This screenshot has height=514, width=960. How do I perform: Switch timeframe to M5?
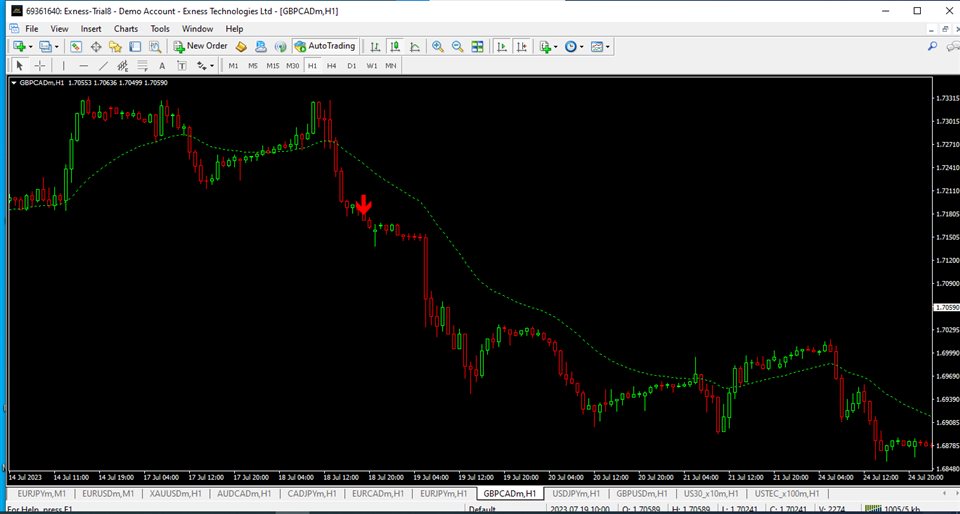253,65
